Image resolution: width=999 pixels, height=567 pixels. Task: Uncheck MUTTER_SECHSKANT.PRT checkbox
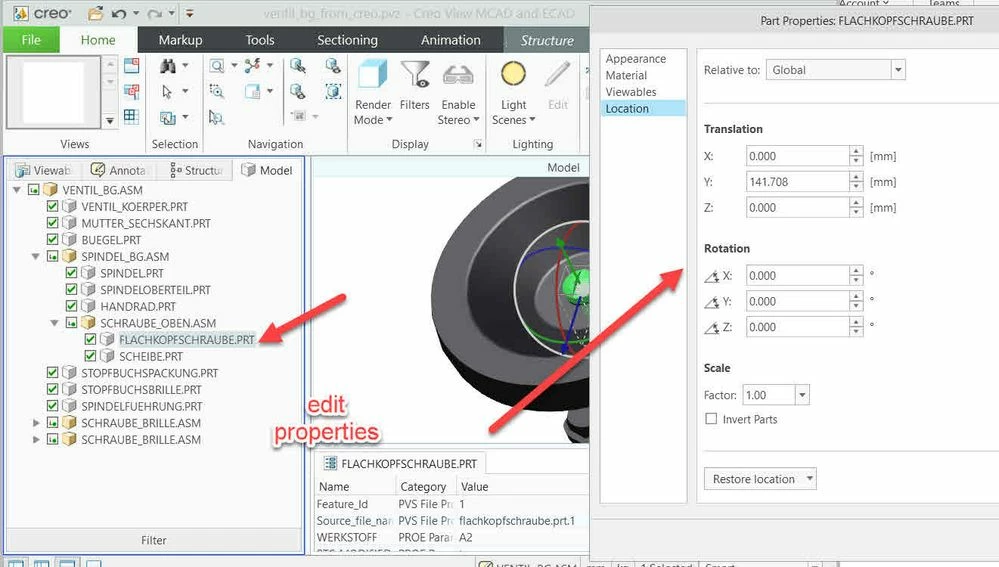pyautogui.click(x=53, y=223)
